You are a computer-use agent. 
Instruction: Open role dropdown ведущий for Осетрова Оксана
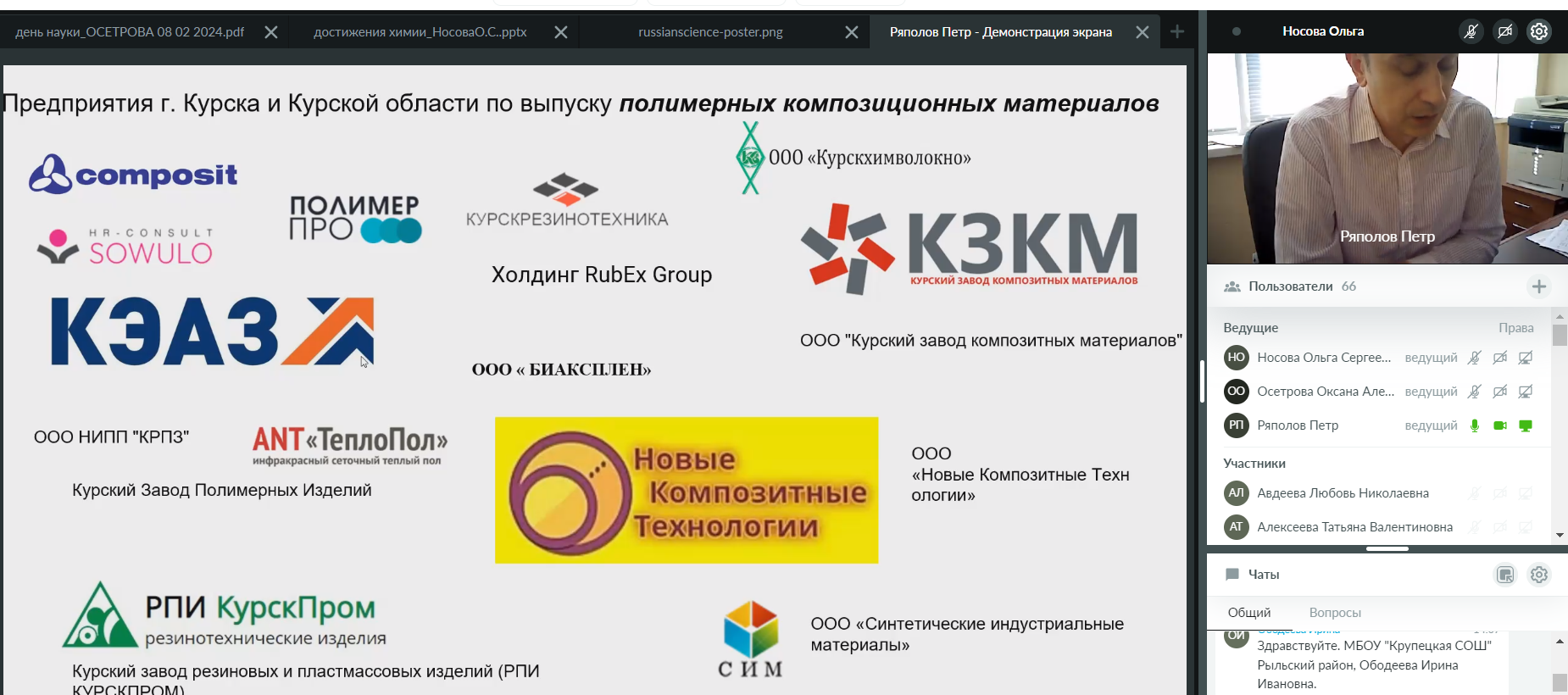coord(1431,392)
